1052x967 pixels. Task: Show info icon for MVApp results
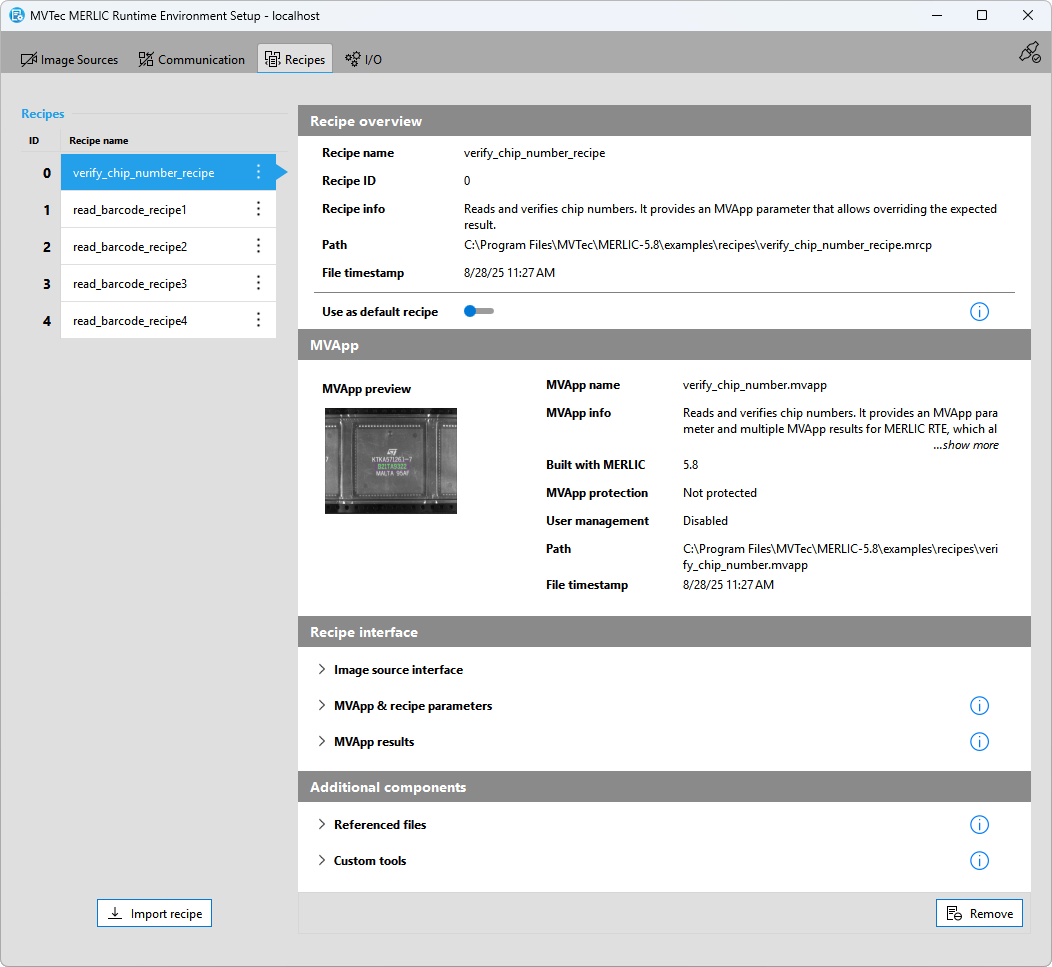point(979,742)
